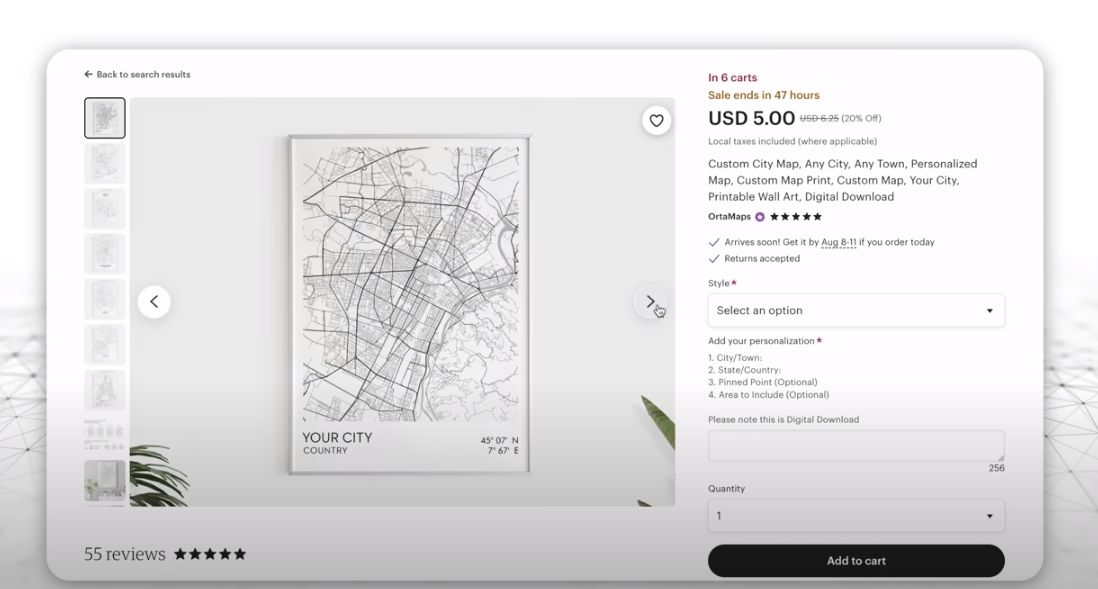Click the main framed map image

pyautogui.click(x=409, y=304)
